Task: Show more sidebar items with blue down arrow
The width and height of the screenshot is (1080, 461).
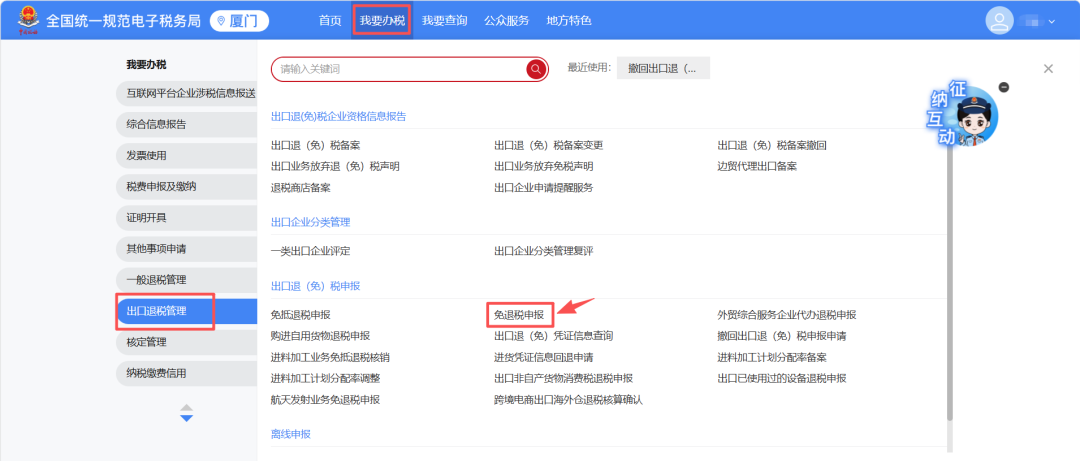Action: (x=187, y=418)
